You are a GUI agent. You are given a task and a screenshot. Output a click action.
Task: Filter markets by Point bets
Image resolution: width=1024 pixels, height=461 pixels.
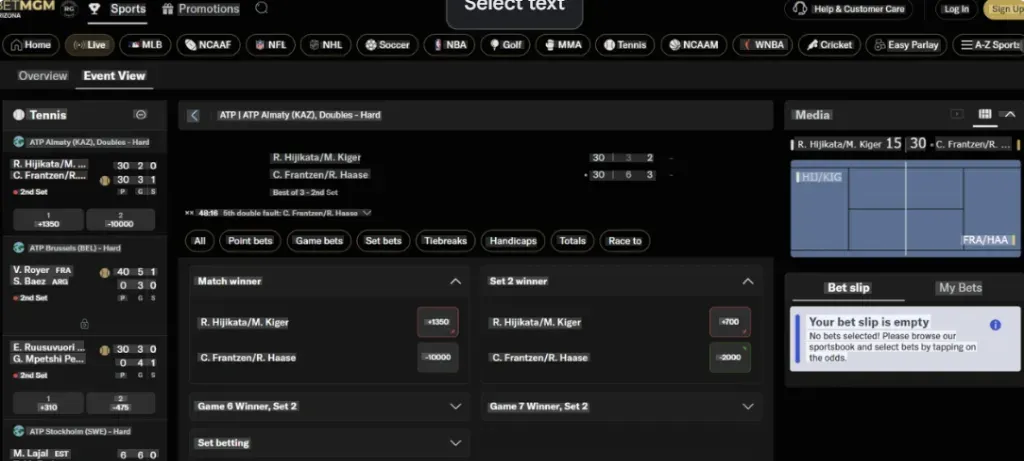(x=250, y=241)
